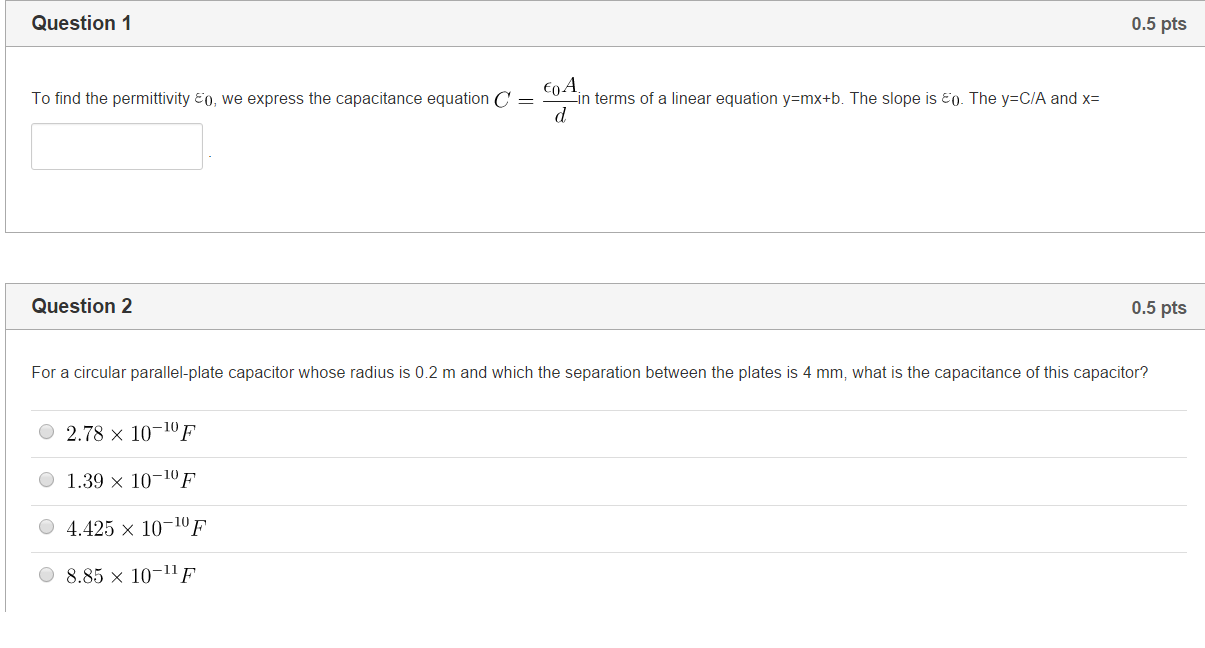Click the capacitance formula fraction ε₀A over d

561,100
